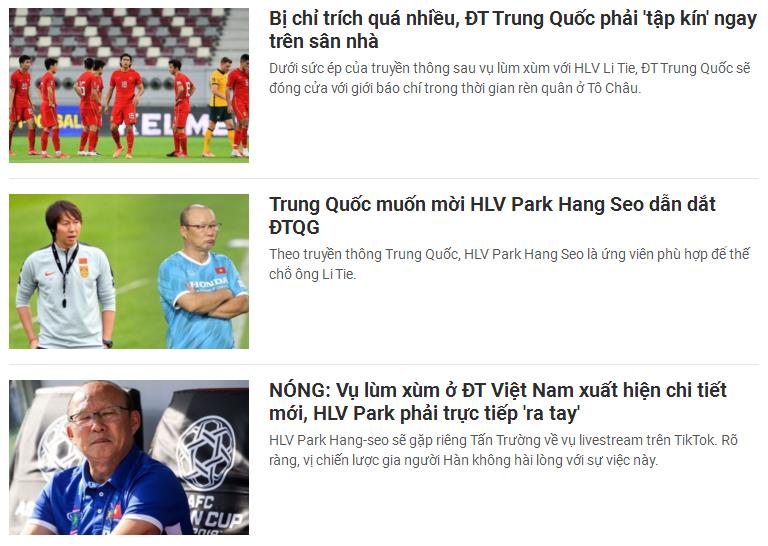This screenshot has height=546, width=768.
Task: Open headline 'Bị chỉ trích quá nhiều, ĐT Trung Quốc'
Action: point(513,30)
